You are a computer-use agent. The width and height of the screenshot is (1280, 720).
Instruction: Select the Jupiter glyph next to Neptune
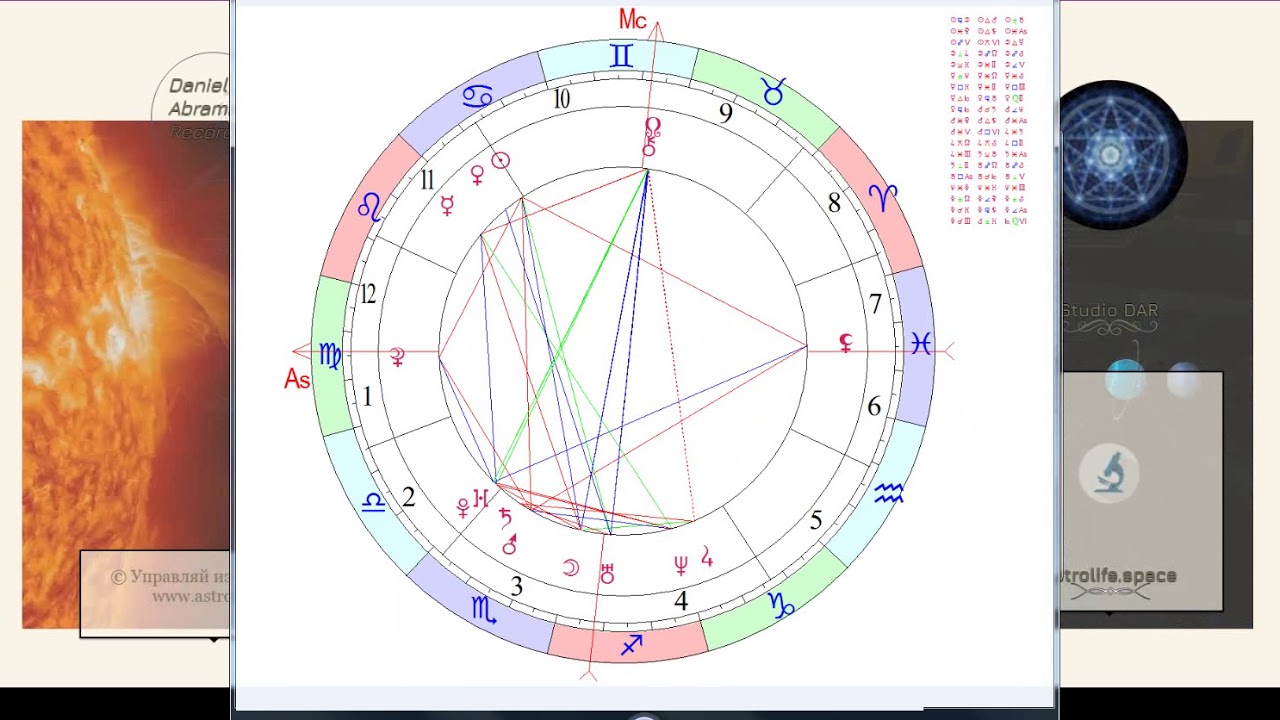707,556
